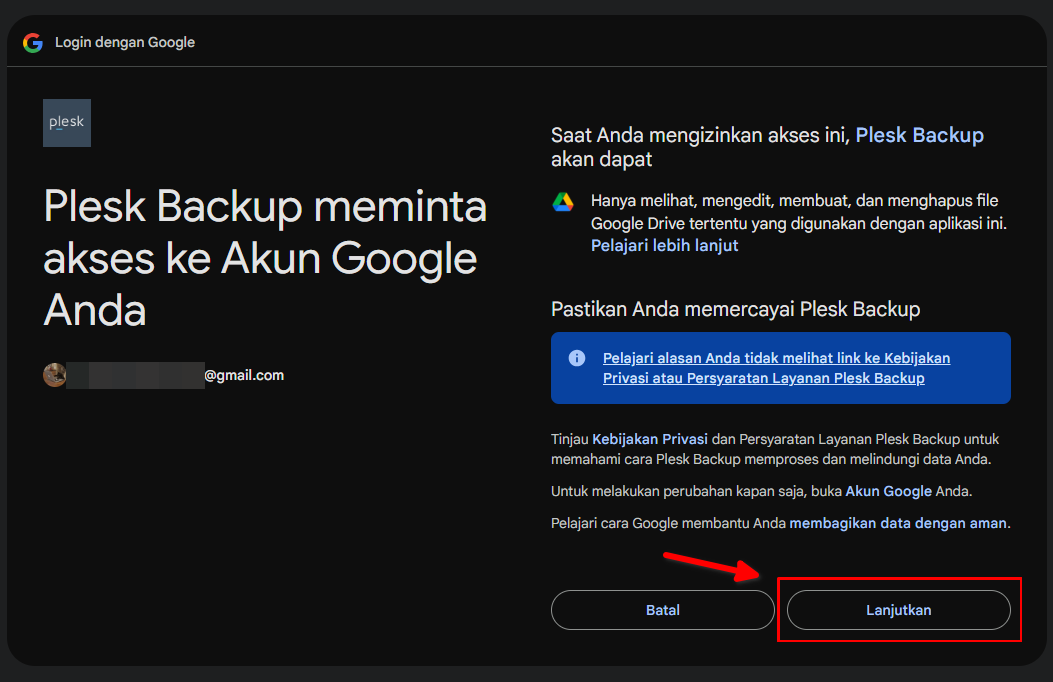Click the Lanjutkan button
1053x682 pixels.
[899, 610]
